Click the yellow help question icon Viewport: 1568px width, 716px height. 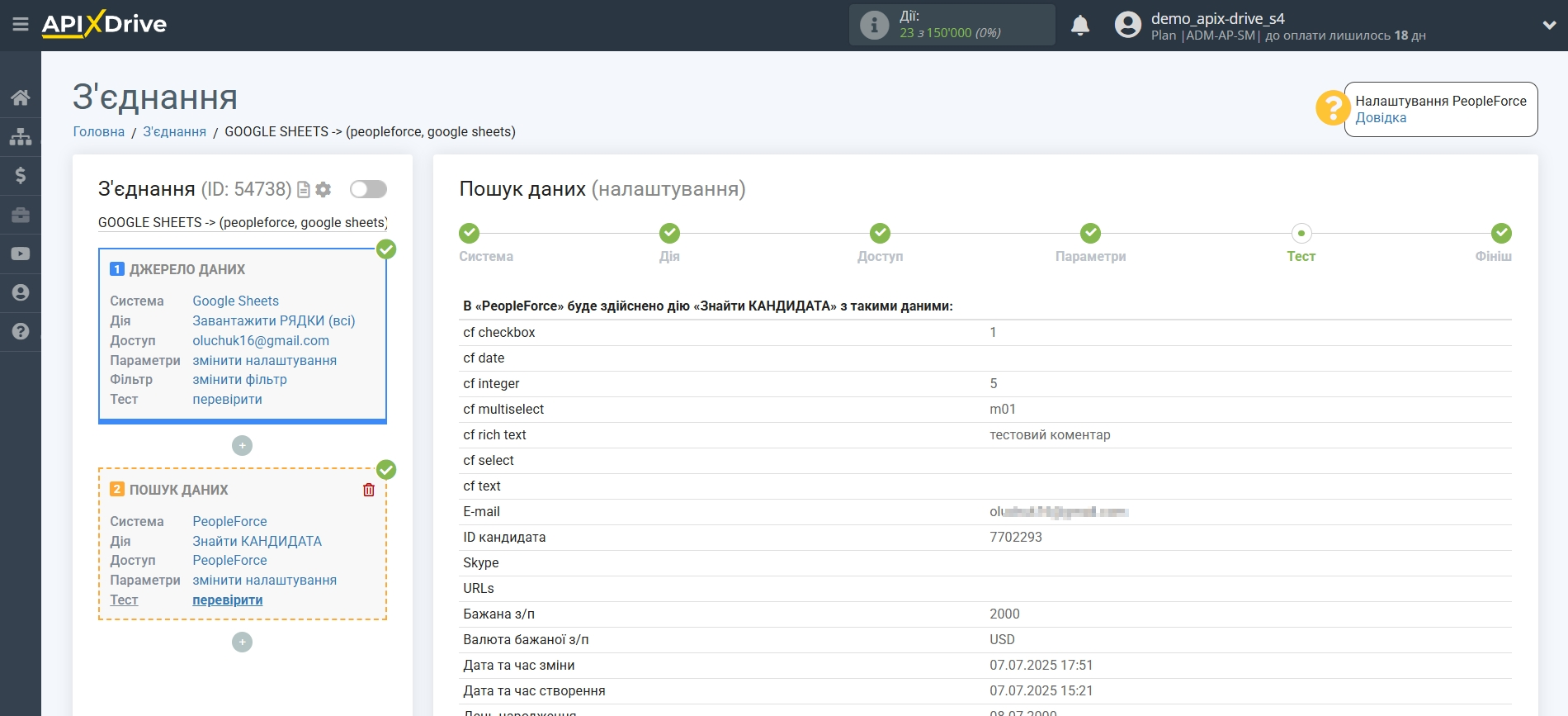1333,108
